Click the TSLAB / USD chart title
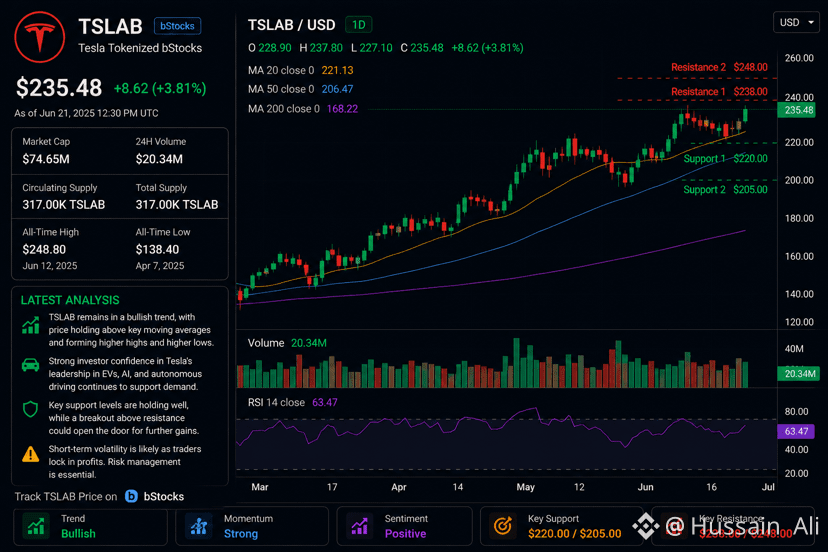 291,25
